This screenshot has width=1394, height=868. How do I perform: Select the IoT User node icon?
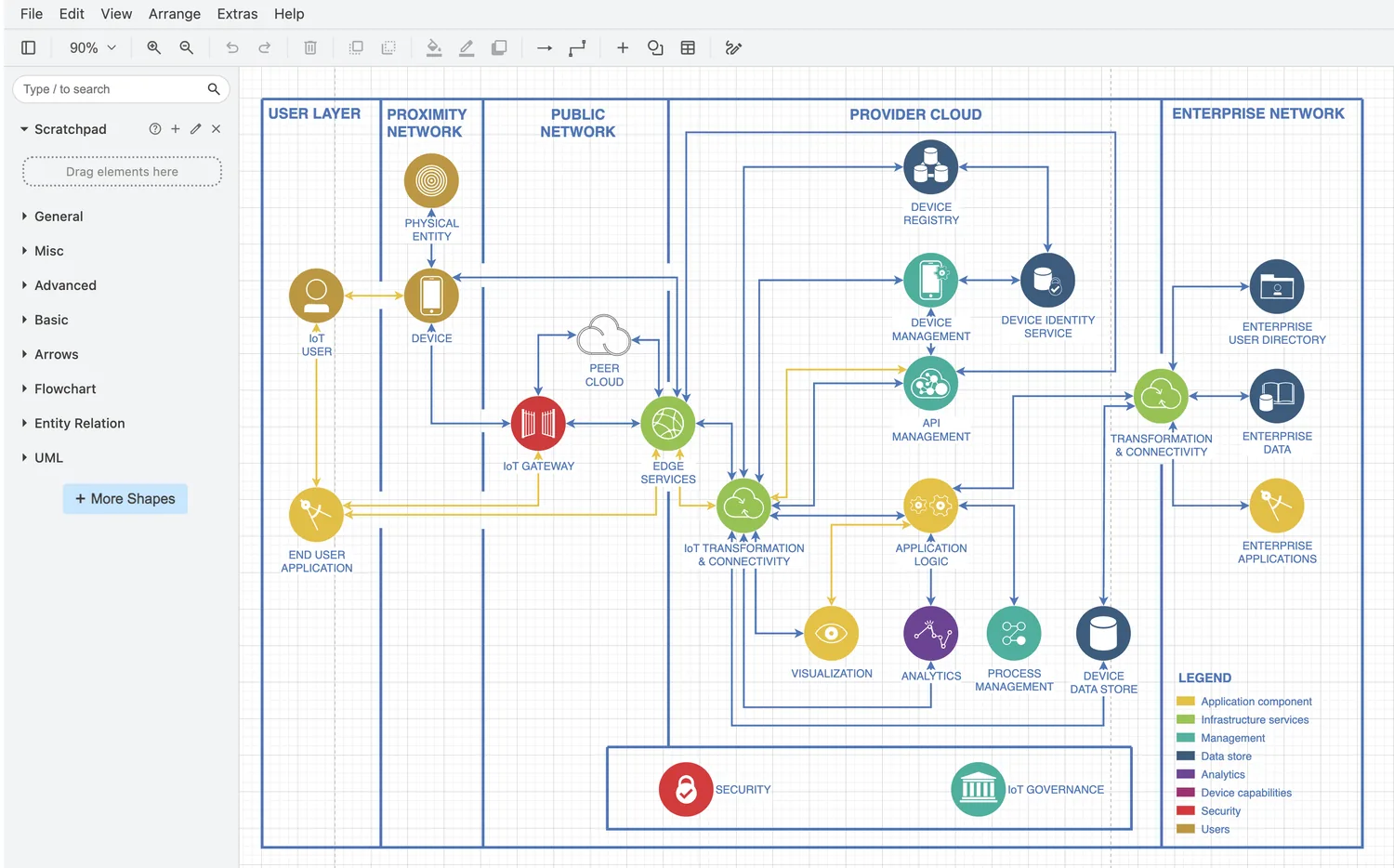click(316, 296)
